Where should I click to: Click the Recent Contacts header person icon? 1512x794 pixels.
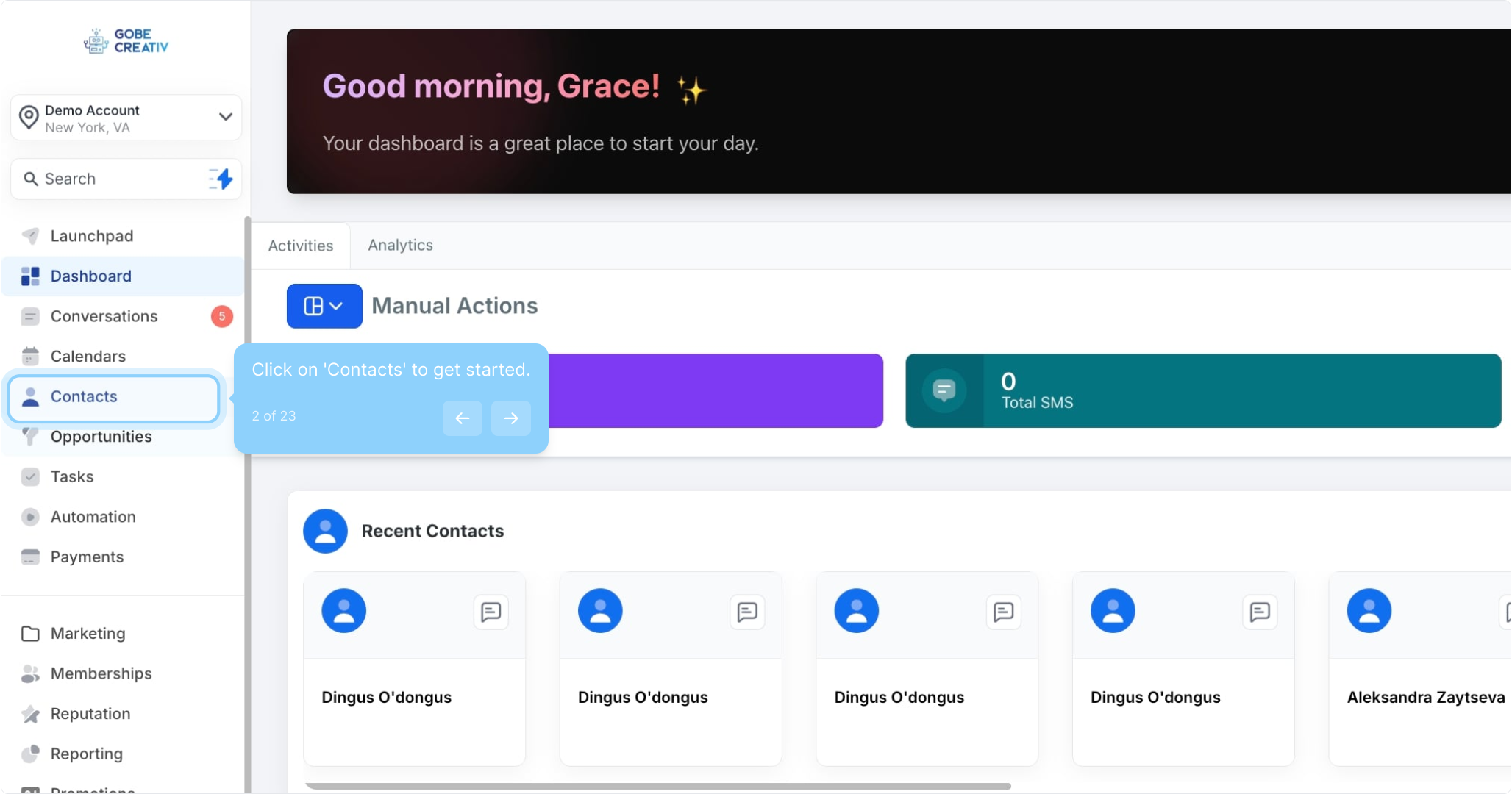325,531
